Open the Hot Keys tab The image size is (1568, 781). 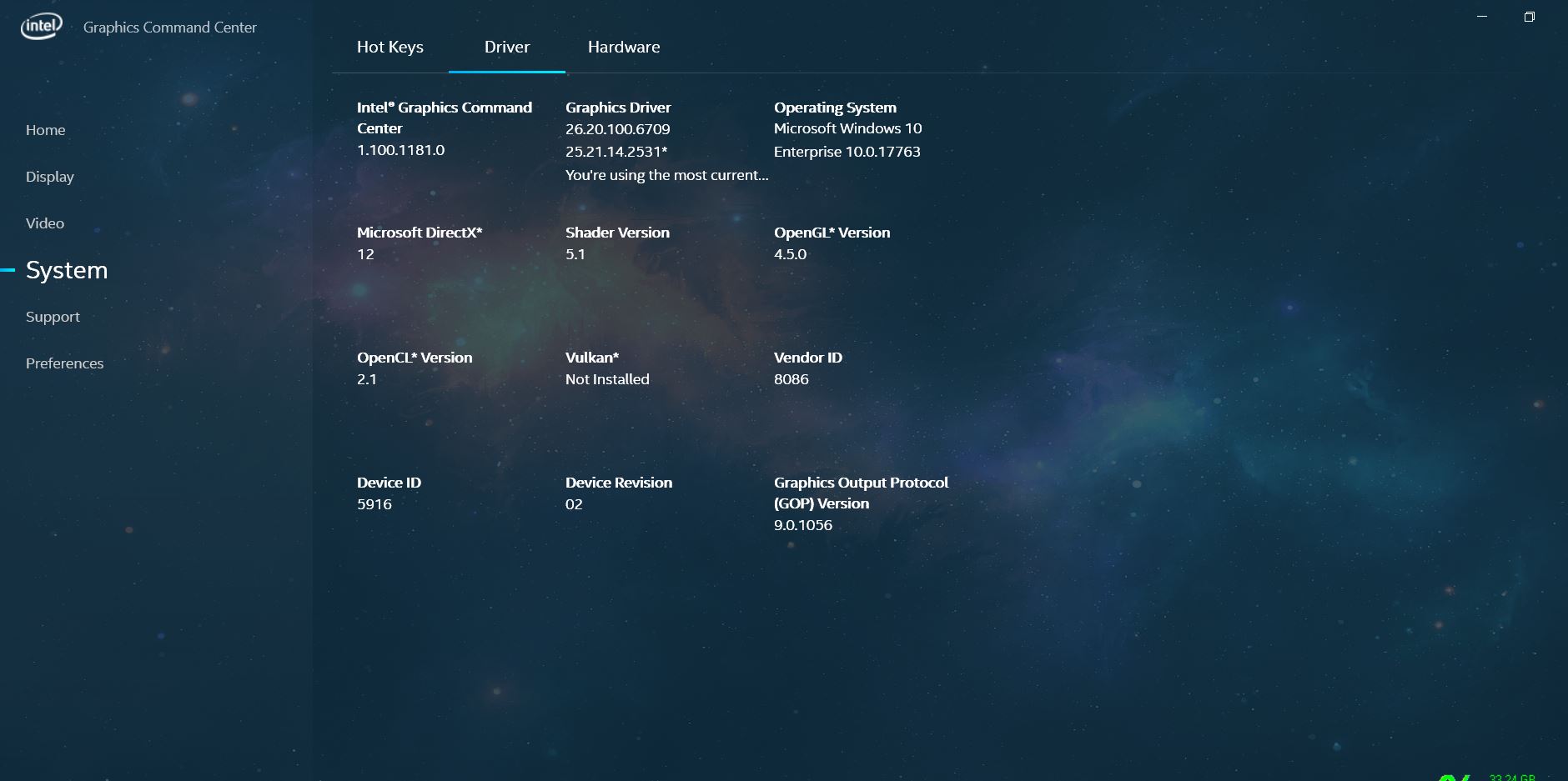click(x=390, y=48)
